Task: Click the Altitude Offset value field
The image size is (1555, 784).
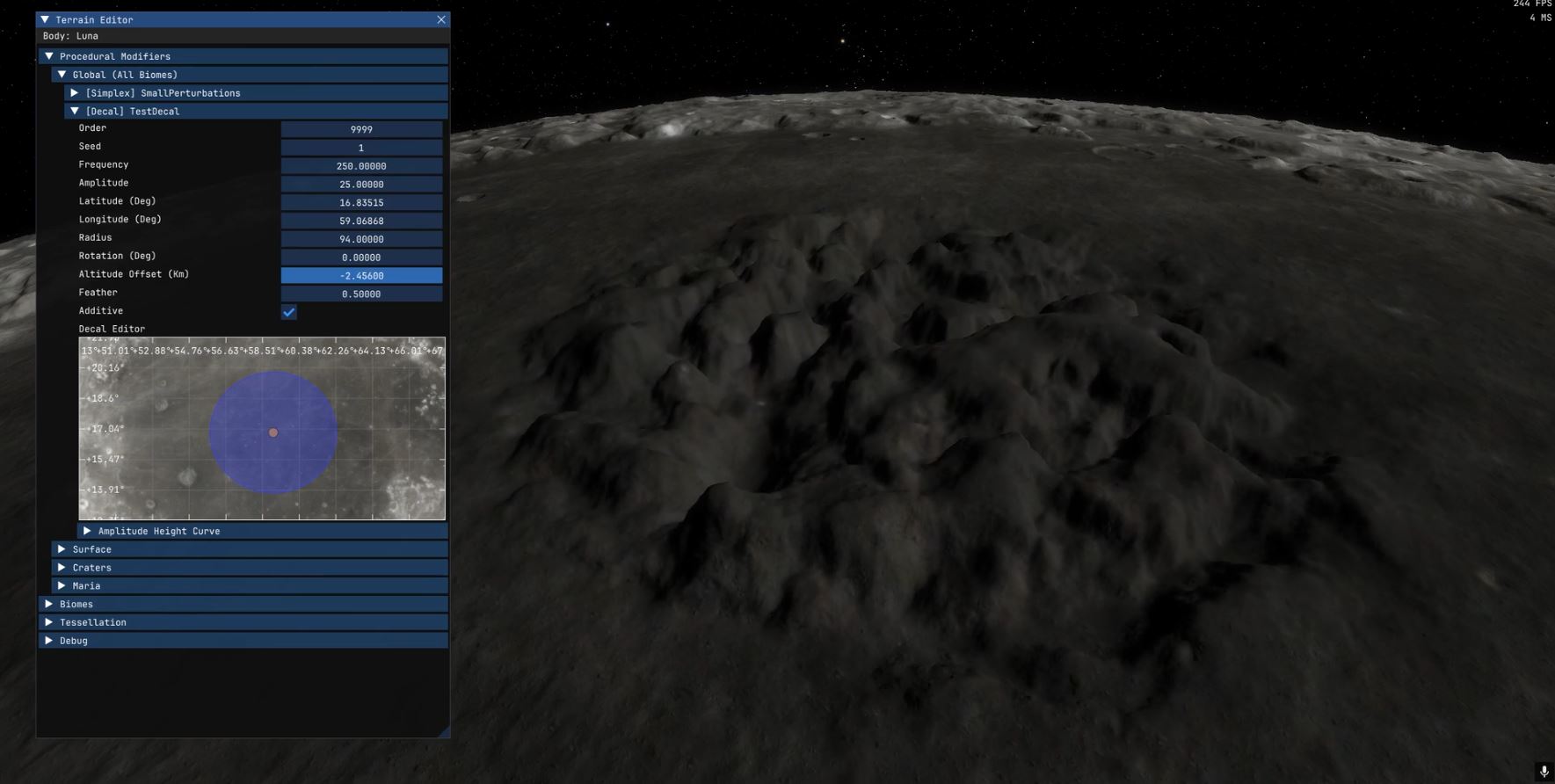Action: [x=361, y=276]
